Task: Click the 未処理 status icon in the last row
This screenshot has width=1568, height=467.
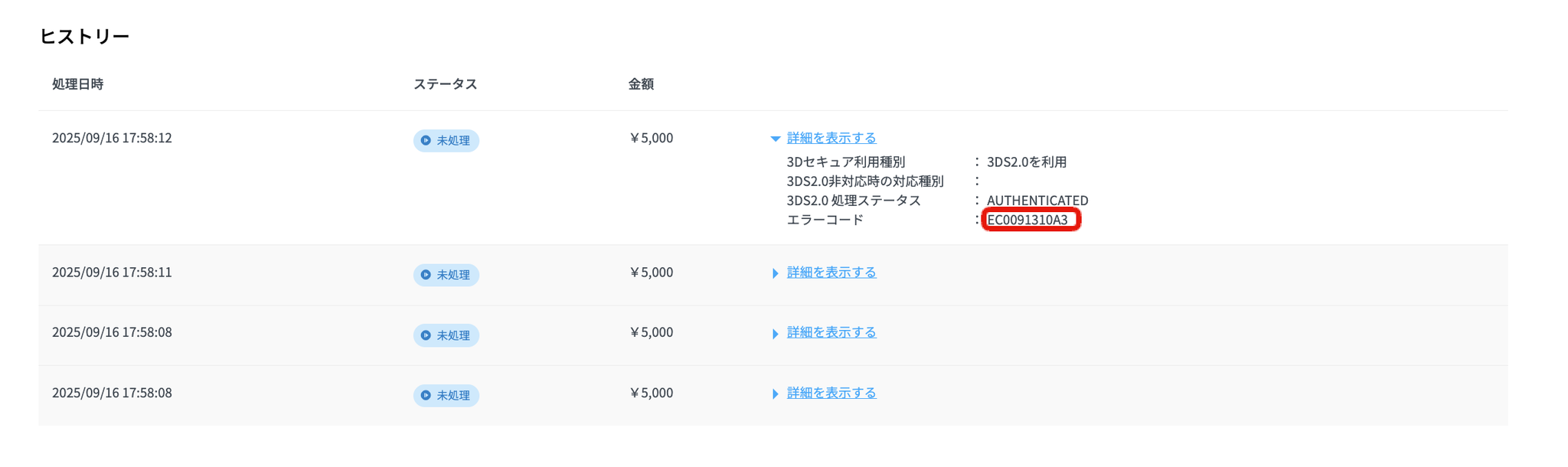Action: tap(426, 396)
